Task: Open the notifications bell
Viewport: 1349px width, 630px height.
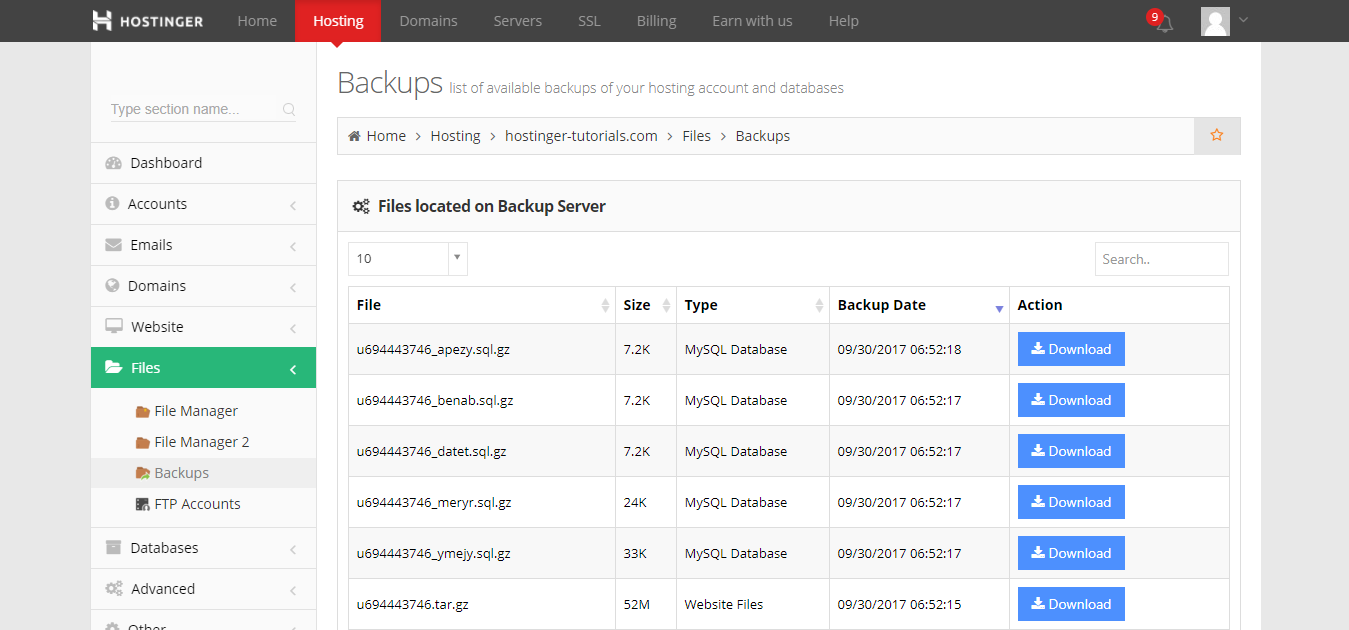Action: [1164, 23]
